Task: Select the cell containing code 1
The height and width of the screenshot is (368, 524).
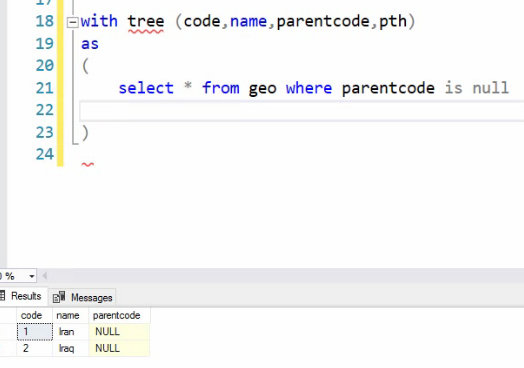Action: [x=35, y=332]
